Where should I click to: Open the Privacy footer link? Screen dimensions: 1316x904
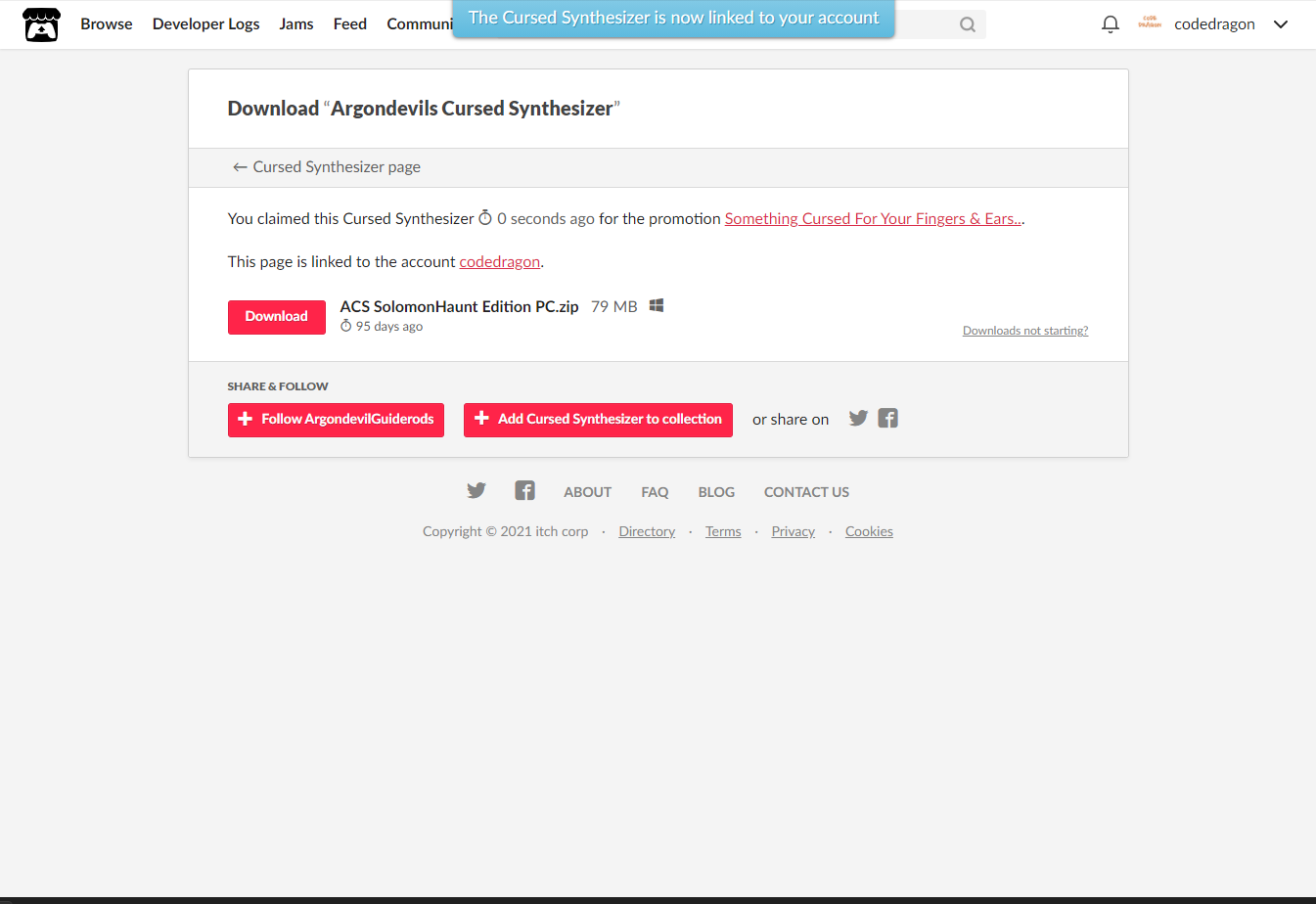793,531
